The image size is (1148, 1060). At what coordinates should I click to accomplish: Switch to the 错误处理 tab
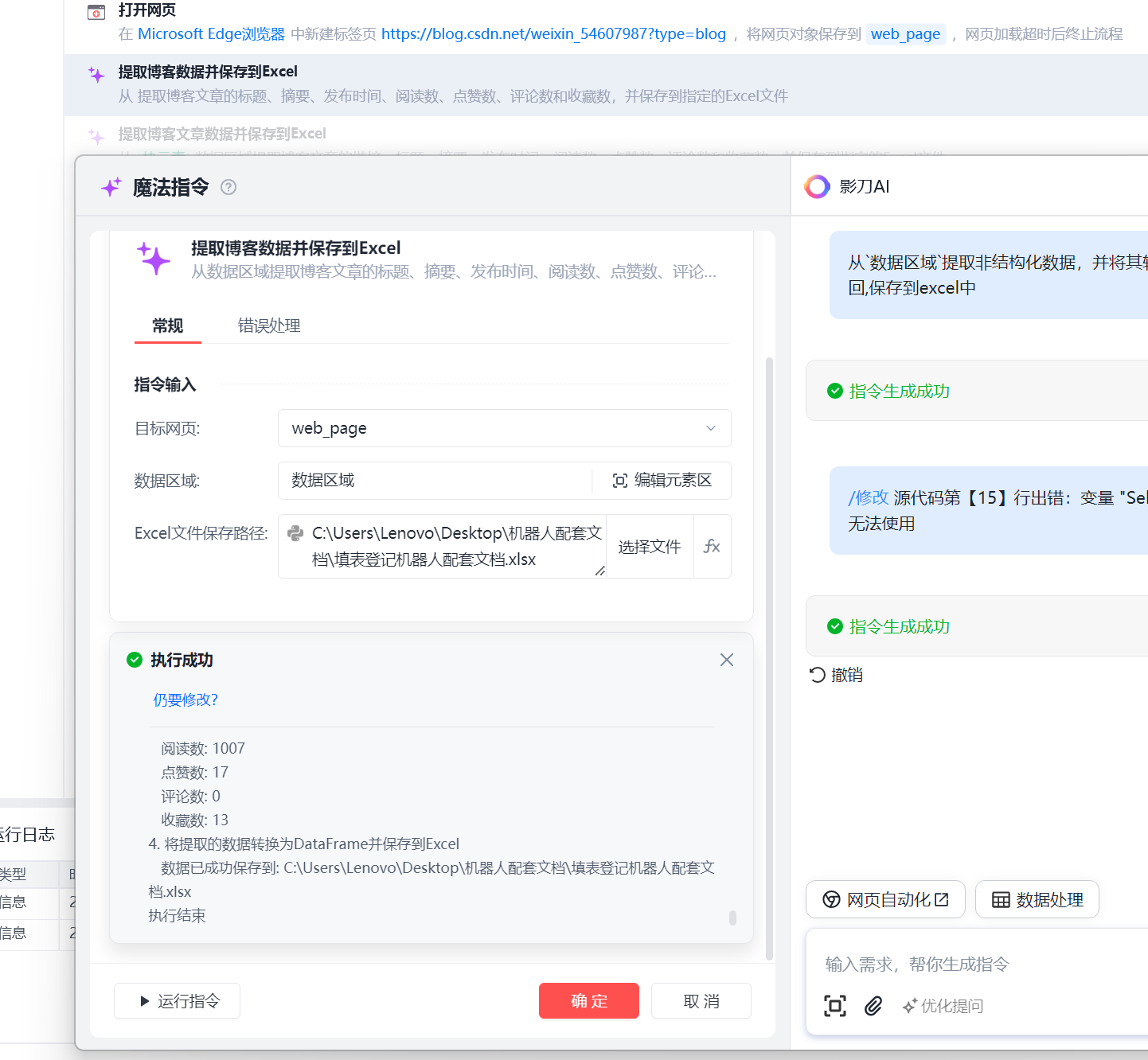pos(269,325)
